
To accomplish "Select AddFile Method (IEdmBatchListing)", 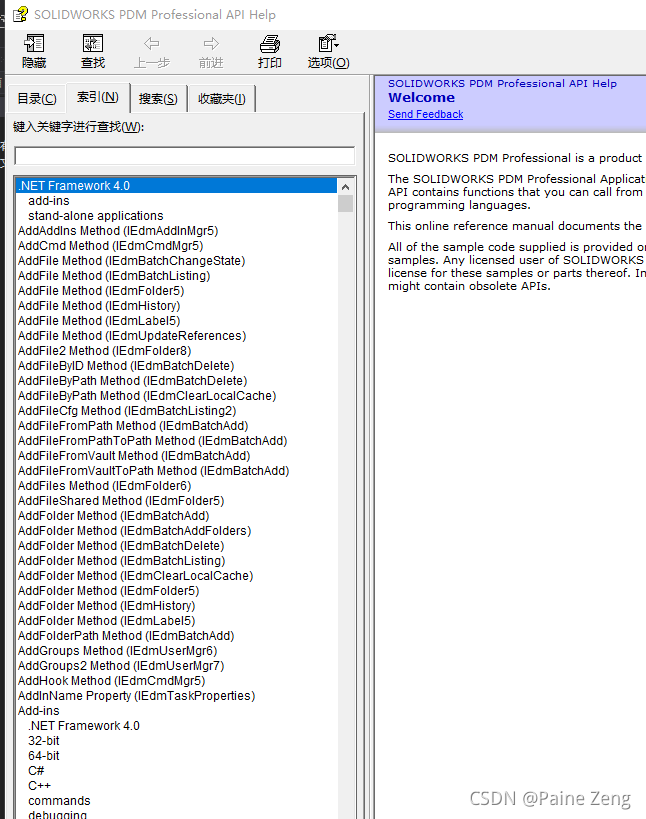I will tap(114, 276).
